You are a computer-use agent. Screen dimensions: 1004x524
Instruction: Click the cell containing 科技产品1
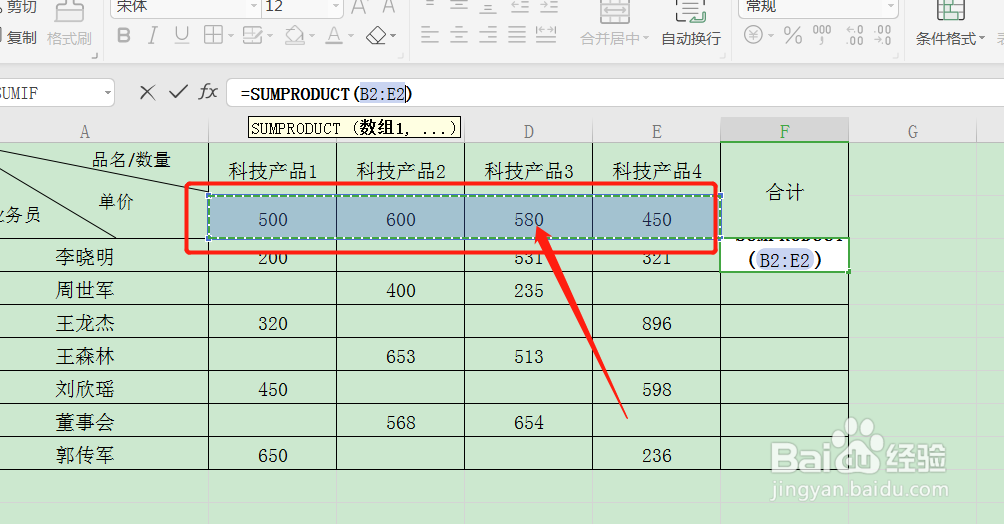pos(273,170)
